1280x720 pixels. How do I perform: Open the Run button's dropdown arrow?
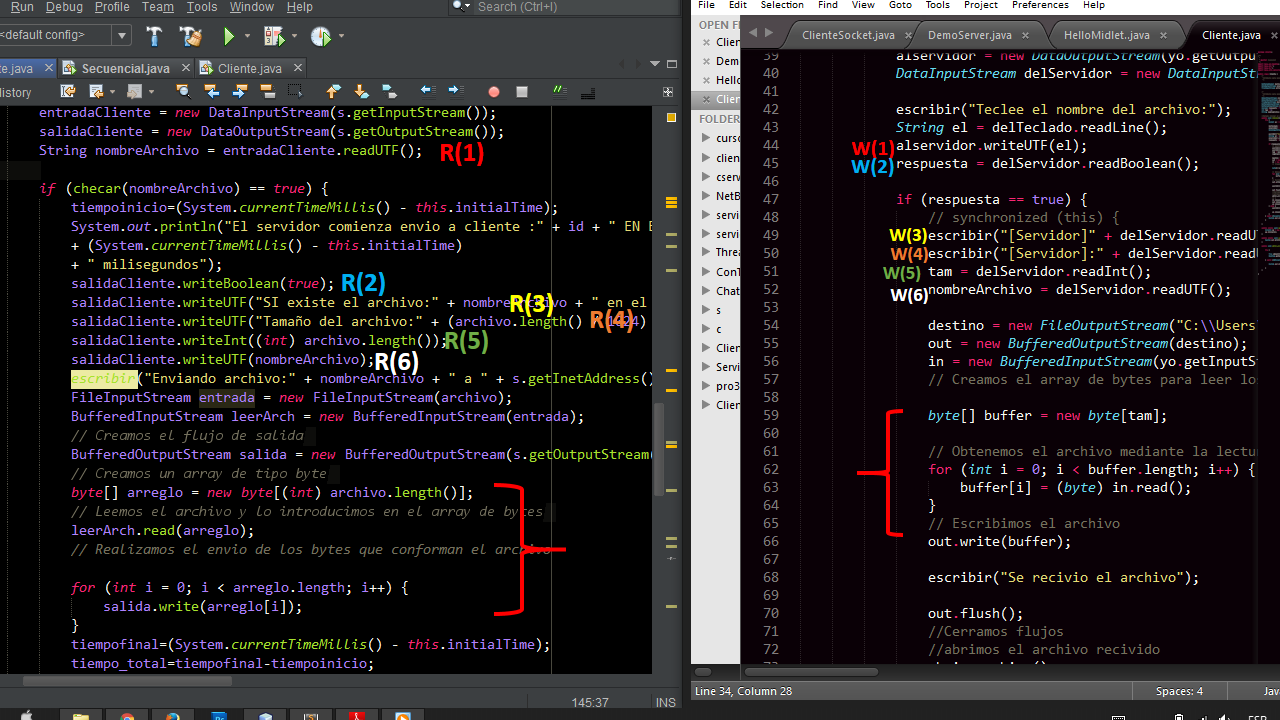(x=248, y=37)
